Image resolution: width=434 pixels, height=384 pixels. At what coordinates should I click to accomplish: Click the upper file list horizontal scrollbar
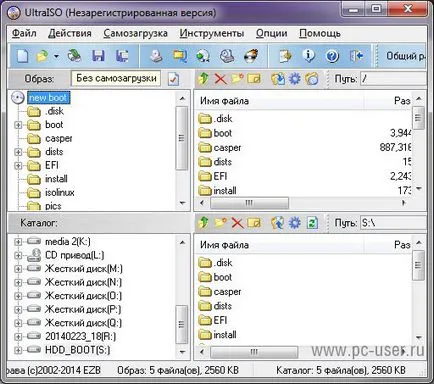pyautogui.click(x=249, y=203)
